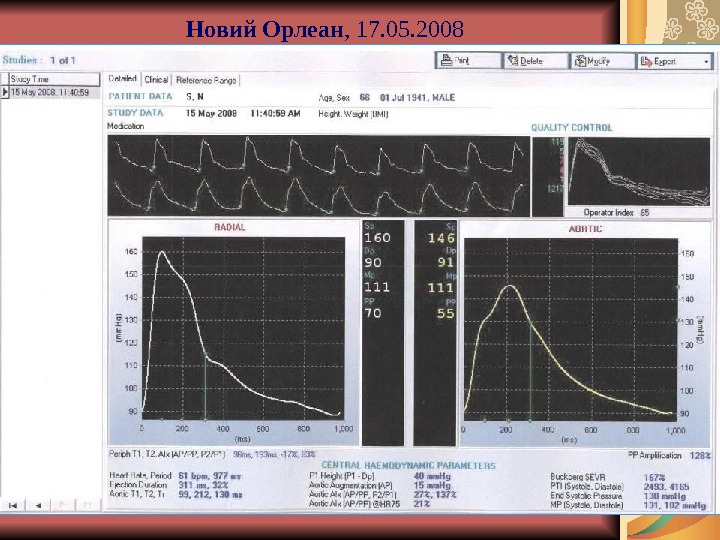
Task: Click the pulse waveform trace strip
Action: coord(319,176)
